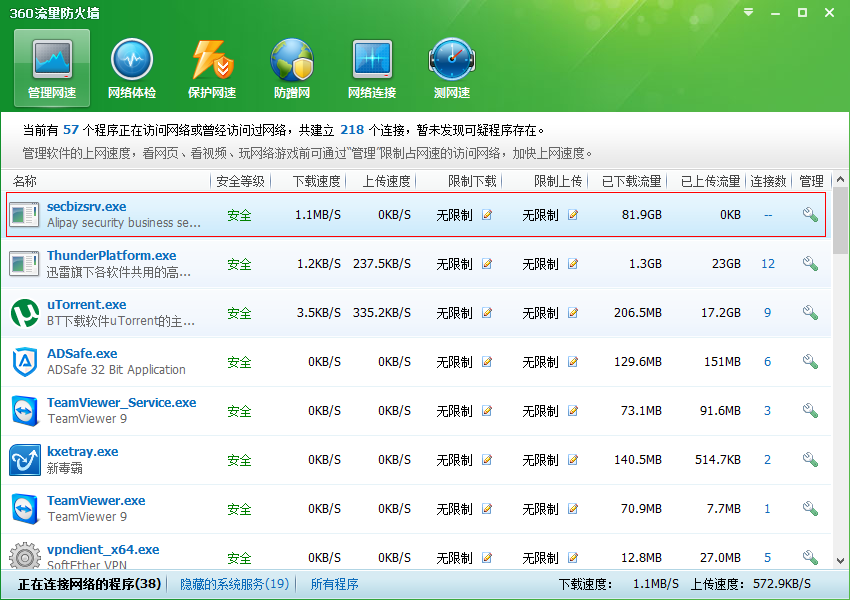
Task: Edit upload limit for uTorrent.exe
Action: pyautogui.click(x=573, y=313)
